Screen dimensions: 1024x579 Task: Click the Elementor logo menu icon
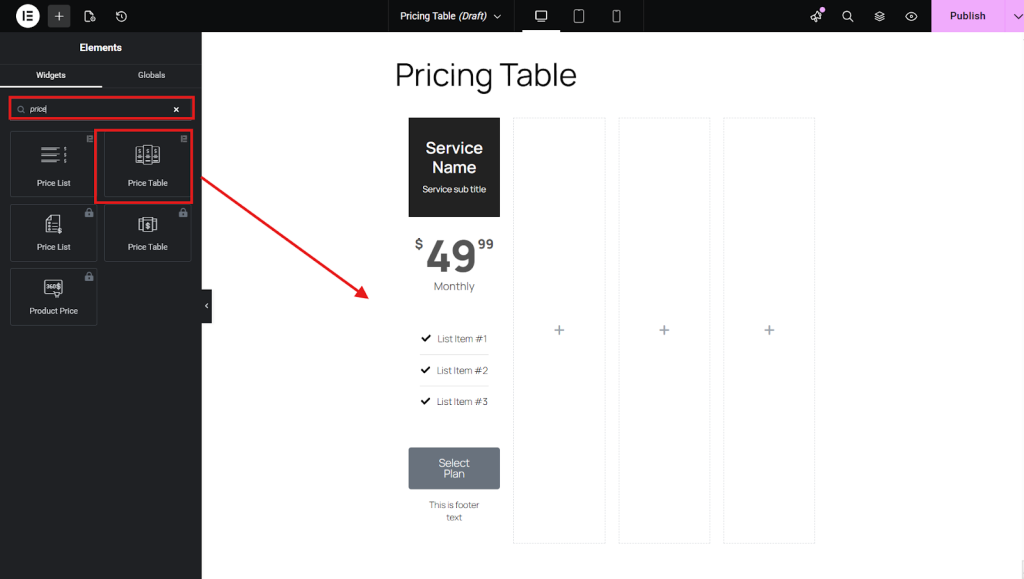pos(28,16)
